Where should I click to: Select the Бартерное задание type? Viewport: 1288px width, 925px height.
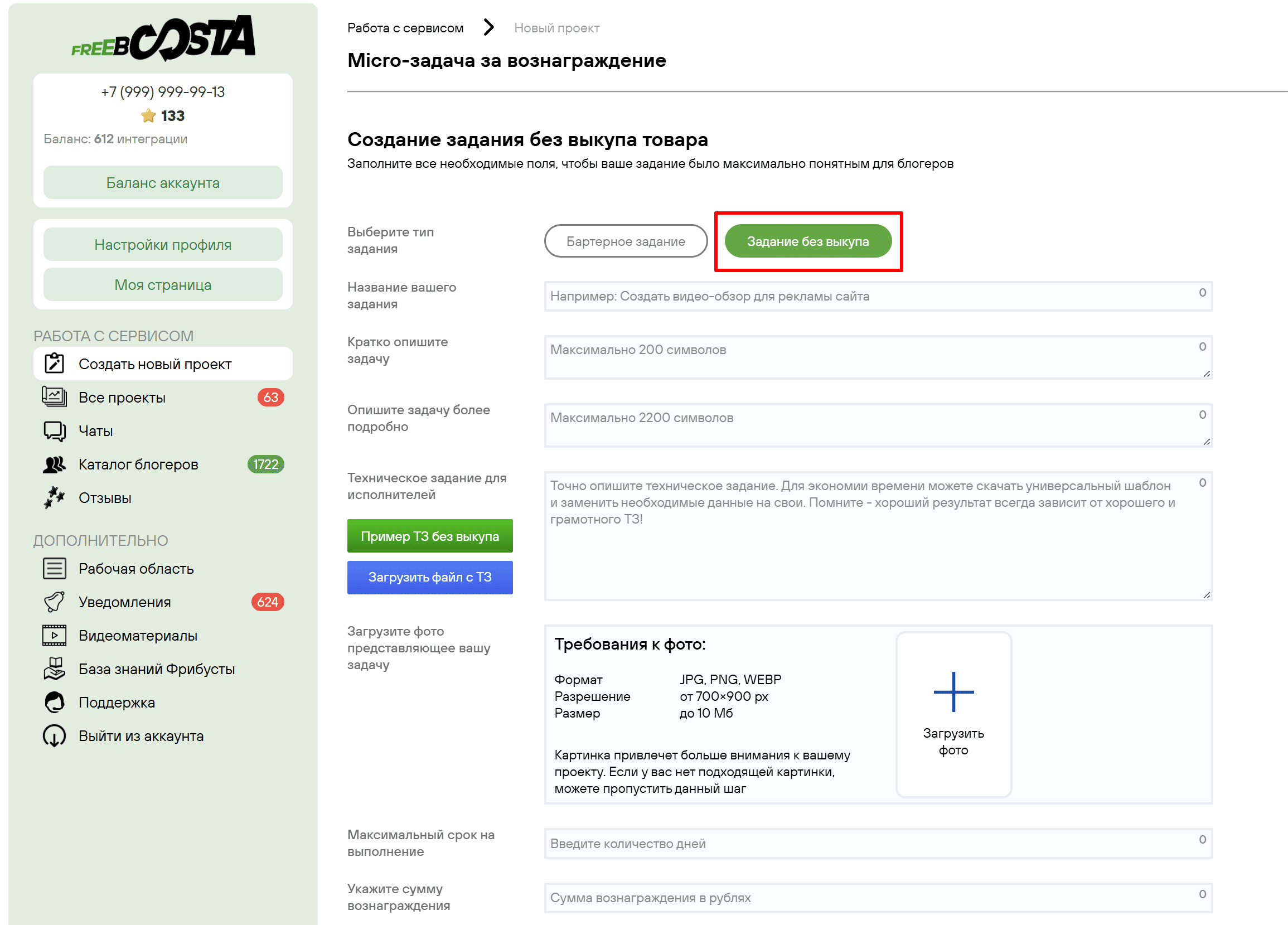point(626,241)
